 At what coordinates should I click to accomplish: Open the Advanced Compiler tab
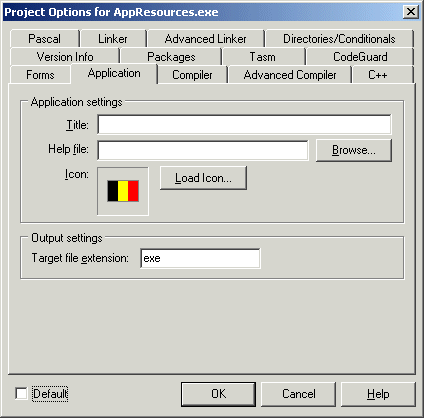[290, 75]
